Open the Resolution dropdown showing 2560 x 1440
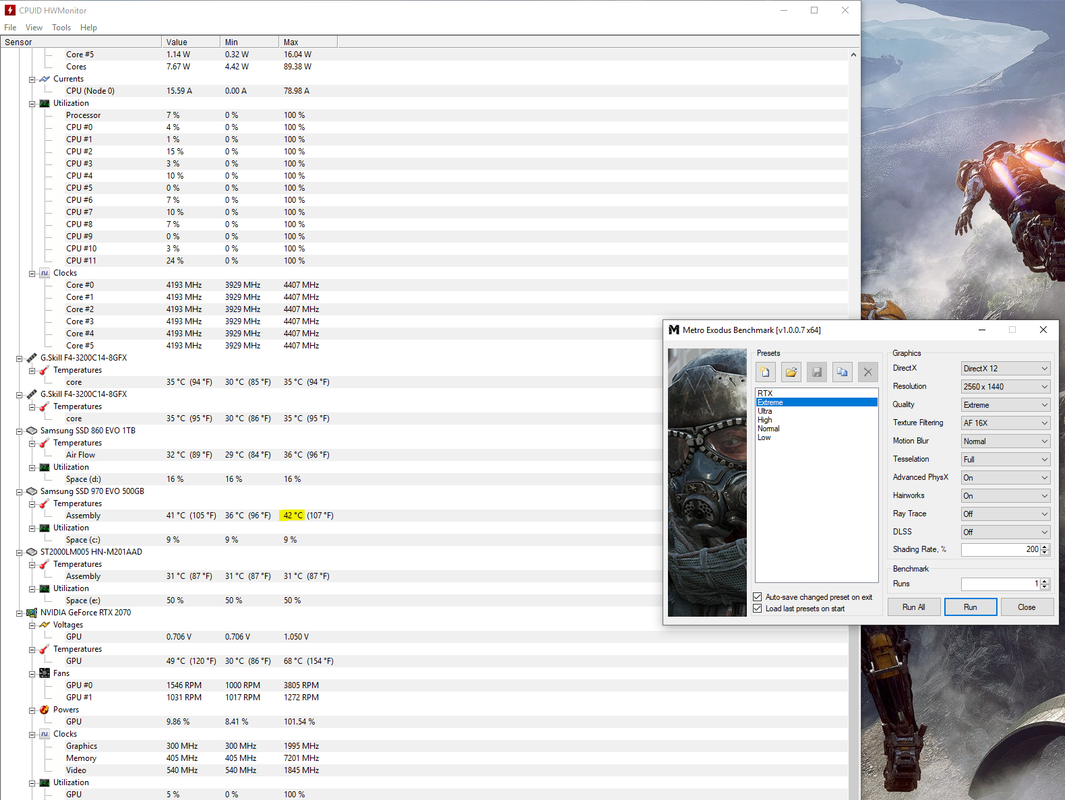This screenshot has width=1065, height=800. 1005,386
